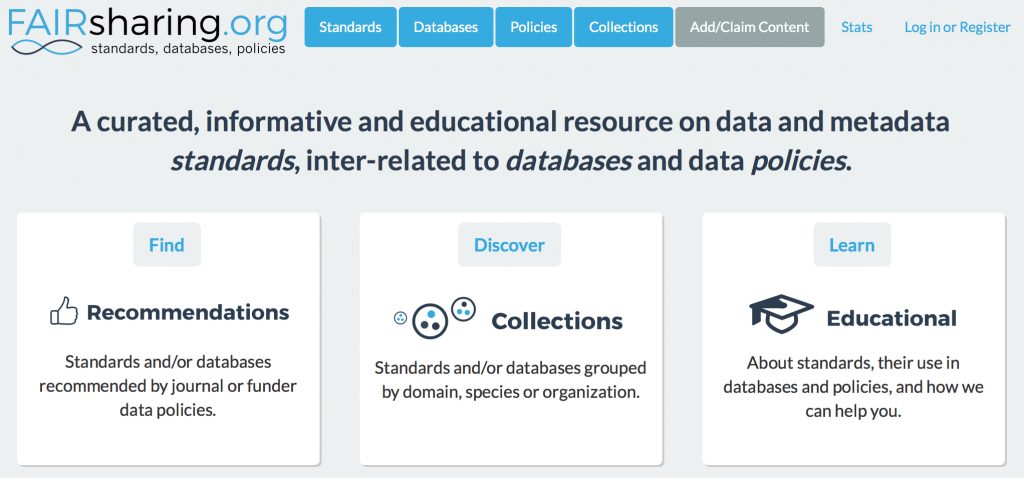The image size is (1024, 478).
Task: Click the Collections circles icon
Action: (435, 316)
